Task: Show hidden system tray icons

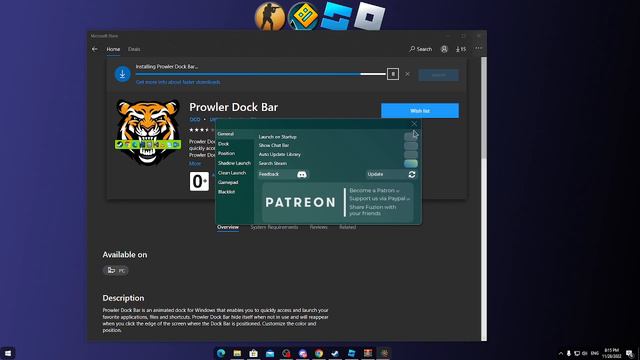Action: [x=560, y=353]
